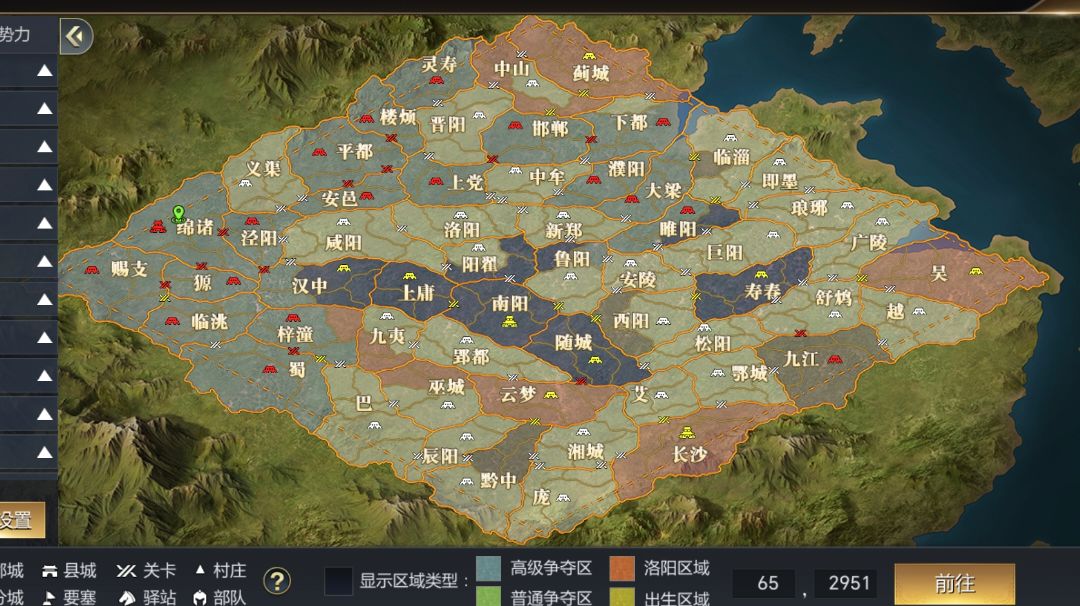Select the 鄂城 city label on map

[x=749, y=374]
